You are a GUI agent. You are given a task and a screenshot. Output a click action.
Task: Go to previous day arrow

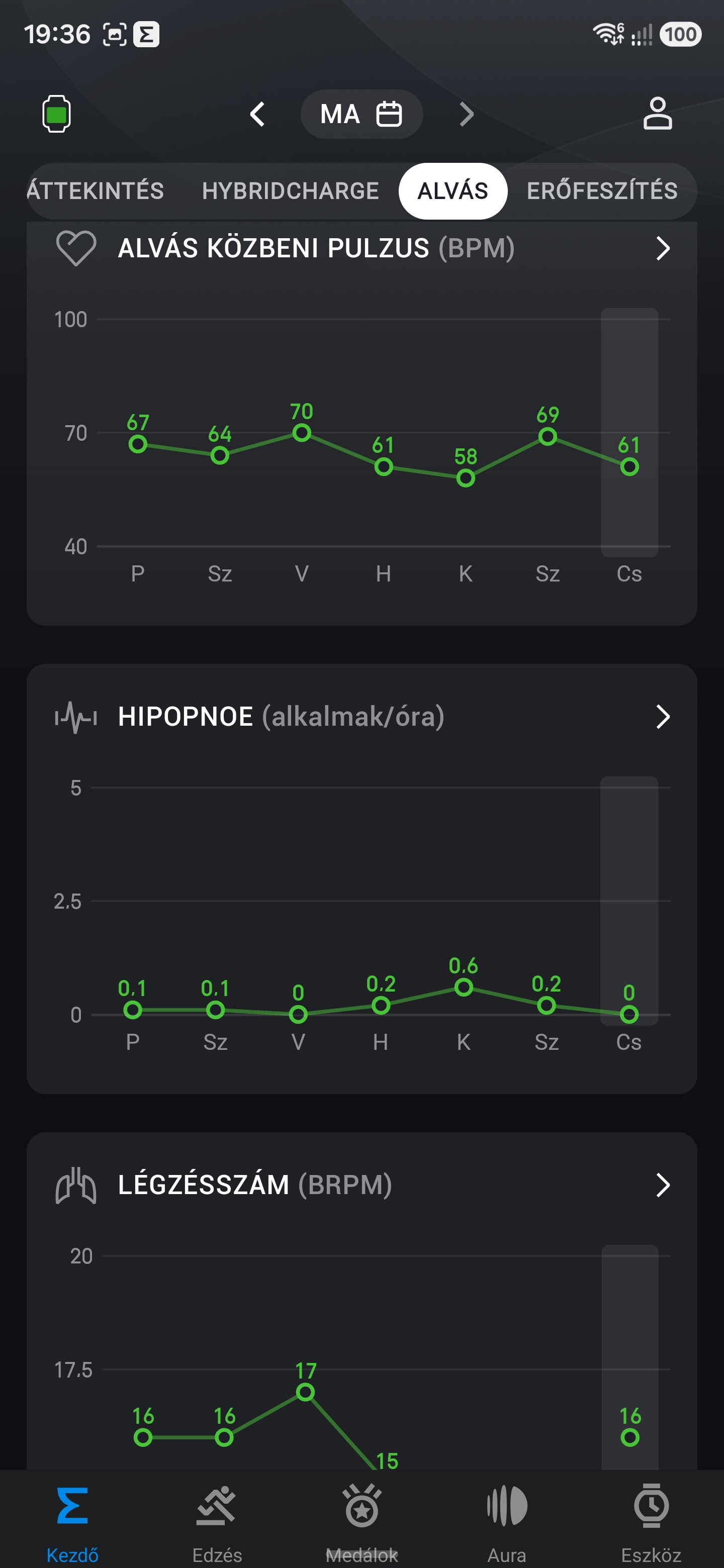coord(257,114)
